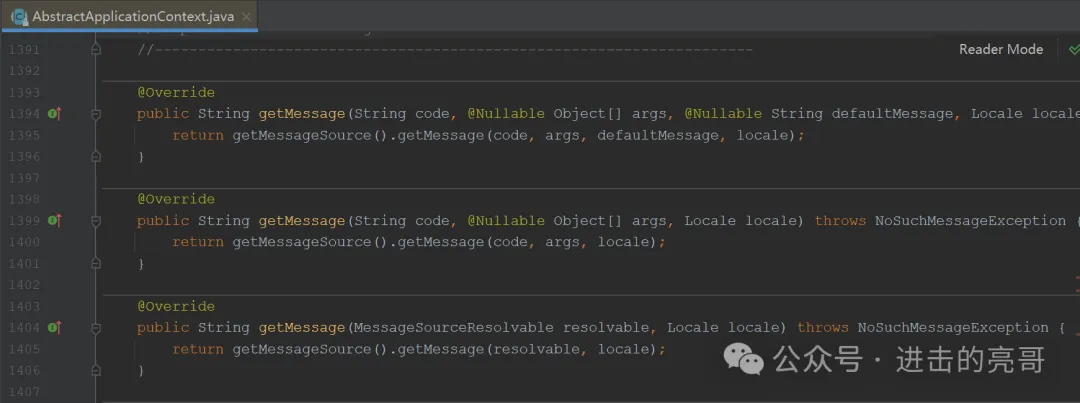This screenshot has height=403, width=1080.
Task: Click the return keyword on line 1400
Action: [x=198, y=242]
